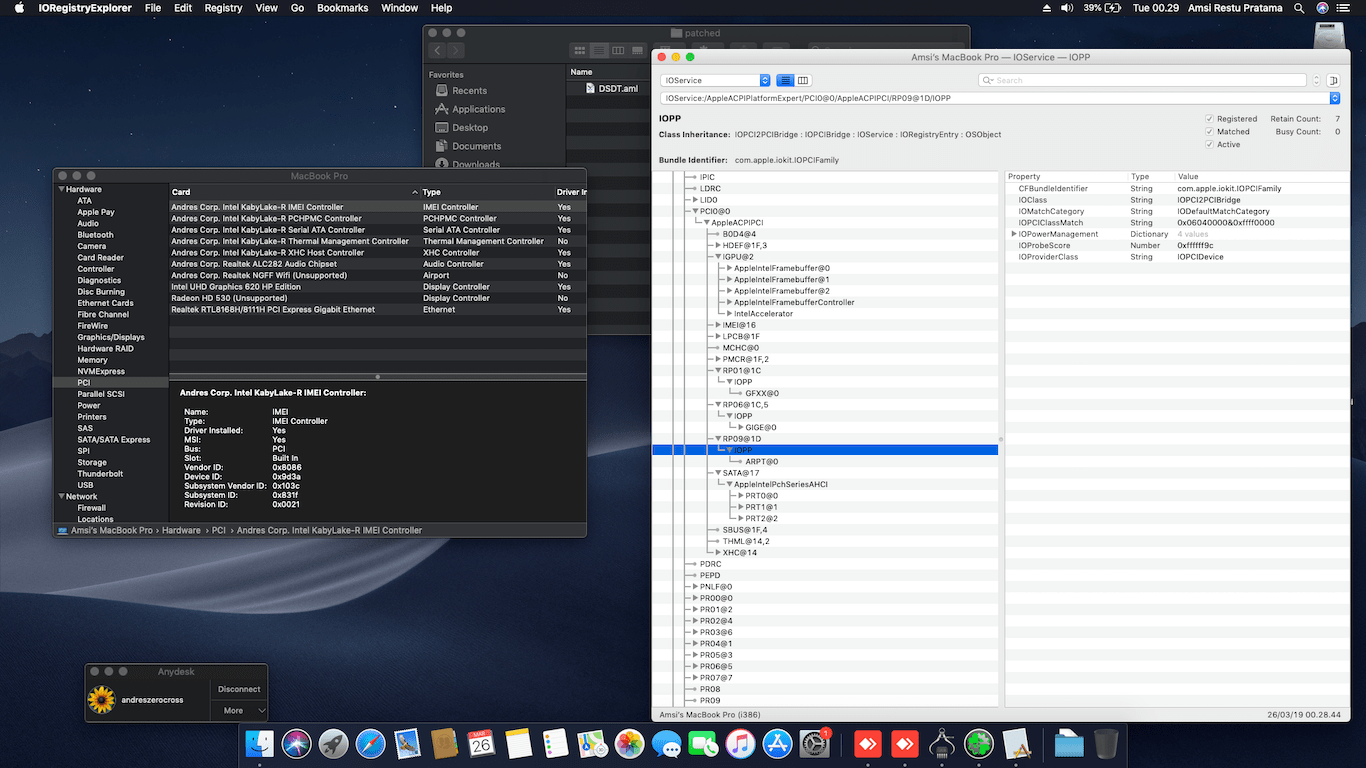Expand the IOPowerManagement dictionary row
Image resolution: width=1366 pixels, height=768 pixels.
(1014, 234)
